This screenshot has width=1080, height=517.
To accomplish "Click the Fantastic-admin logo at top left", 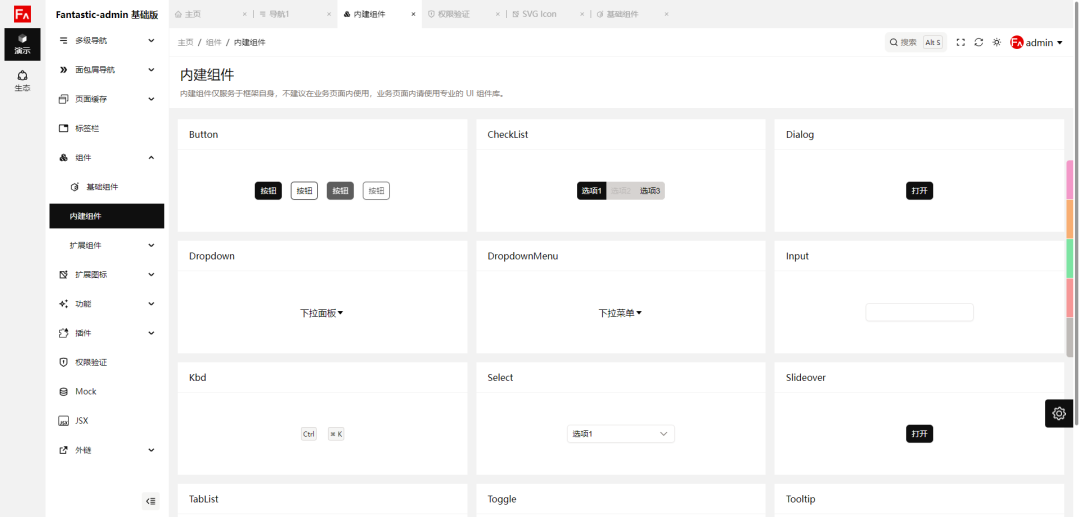I will click(x=22, y=14).
